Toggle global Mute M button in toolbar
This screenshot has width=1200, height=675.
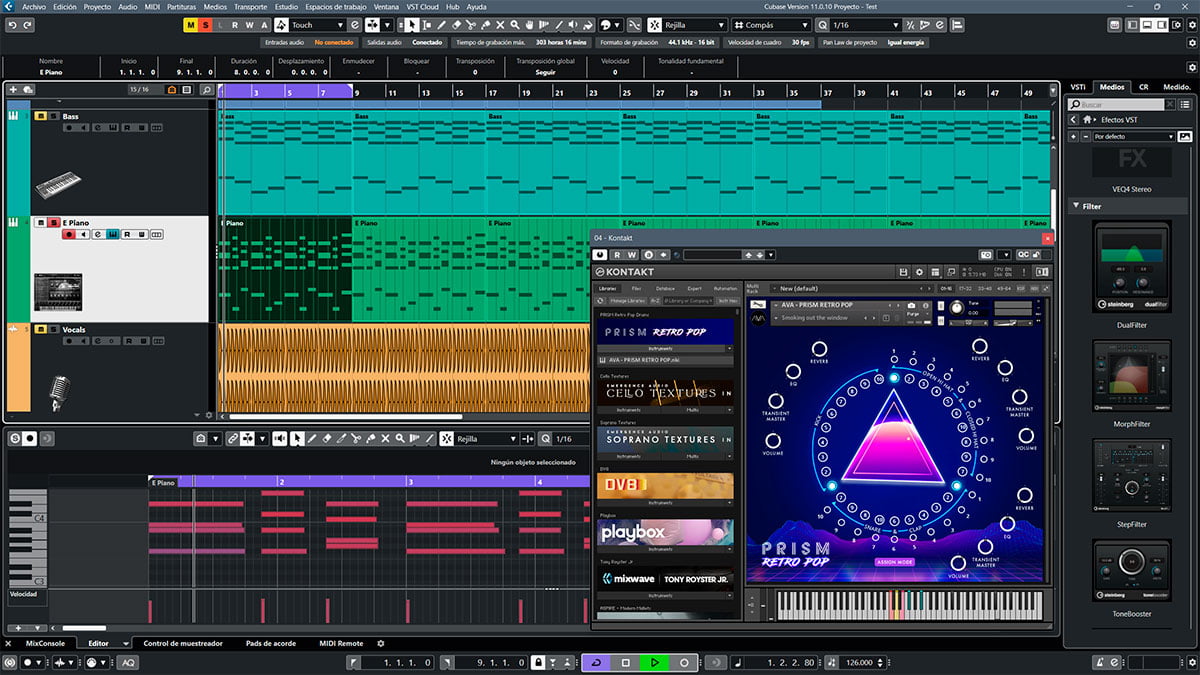191,25
